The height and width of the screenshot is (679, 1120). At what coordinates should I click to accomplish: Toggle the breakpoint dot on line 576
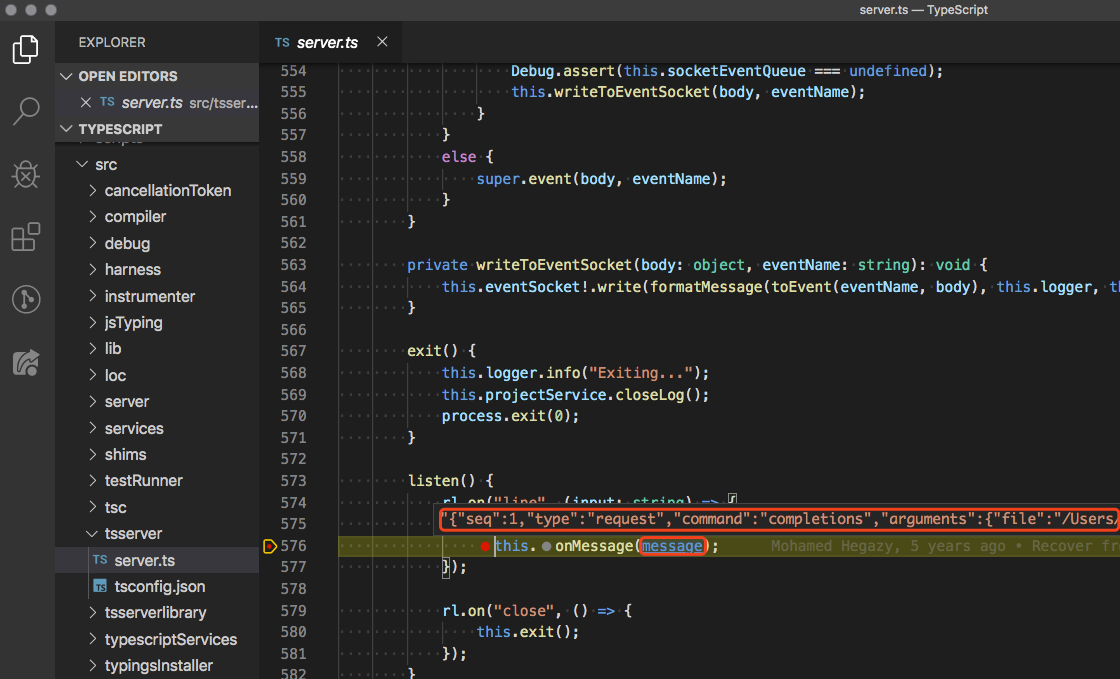tap(485, 546)
